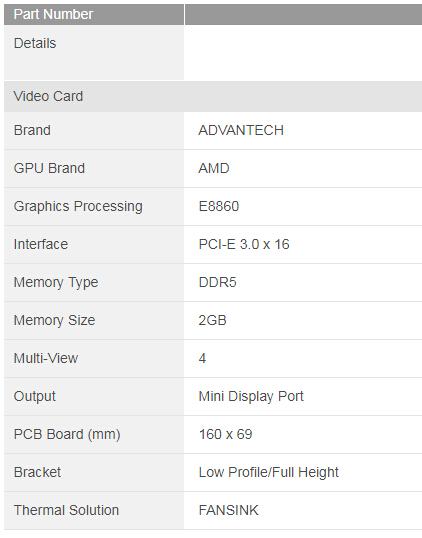Click the Low Profile/Full Height value
This screenshot has width=422, height=538.
[x=268, y=472]
